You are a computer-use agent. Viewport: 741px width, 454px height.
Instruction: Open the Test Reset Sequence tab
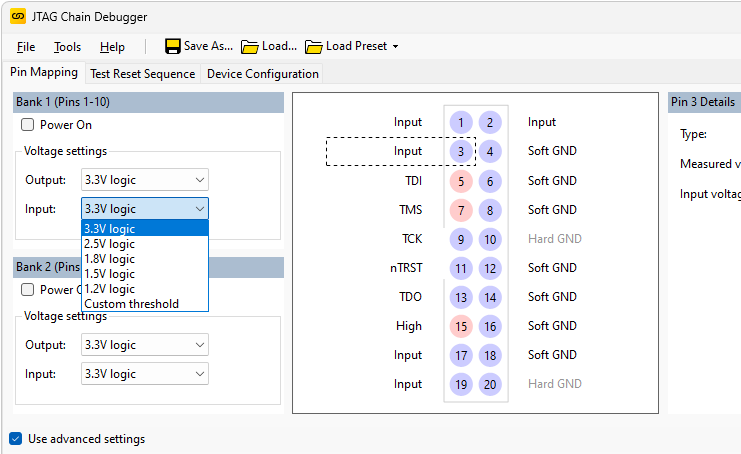click(142, 74)
